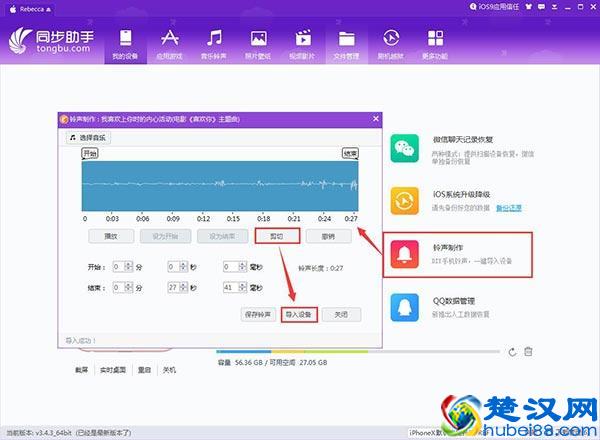600x440 pixels.
Task: Click the ringtone maker dialog title icon
Action: (x=64, y=119)
